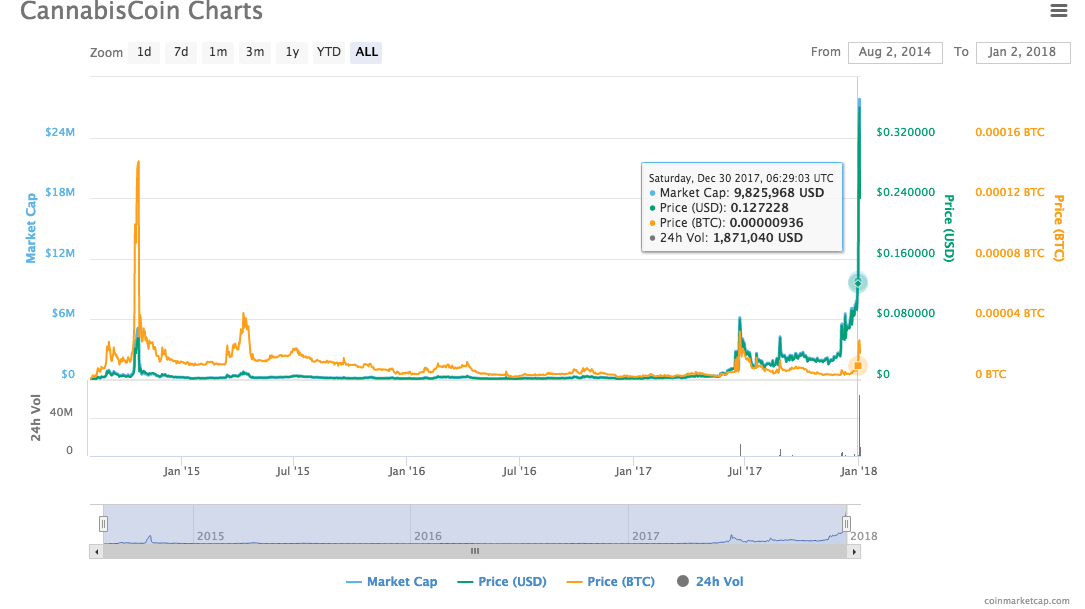Image resolution: width=1085 pixels, height=609 pixels.
Task: Set zoom range to 1d
Action: point(144,52)
